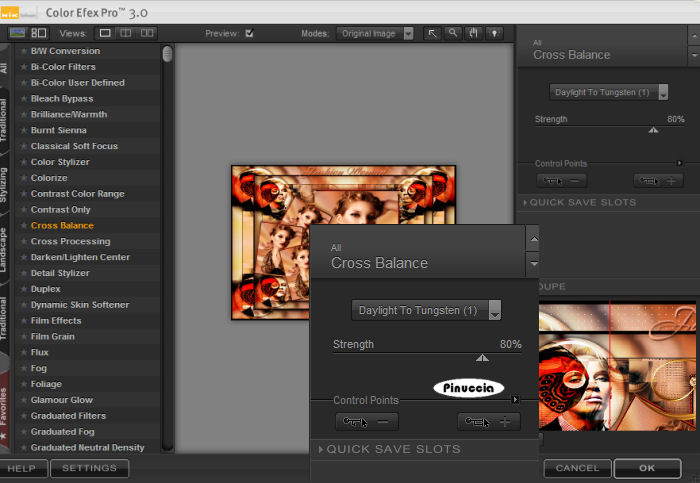Toggle favorite star for Glamour Glow
The image size is (700, 483).
tap(24, 400)
